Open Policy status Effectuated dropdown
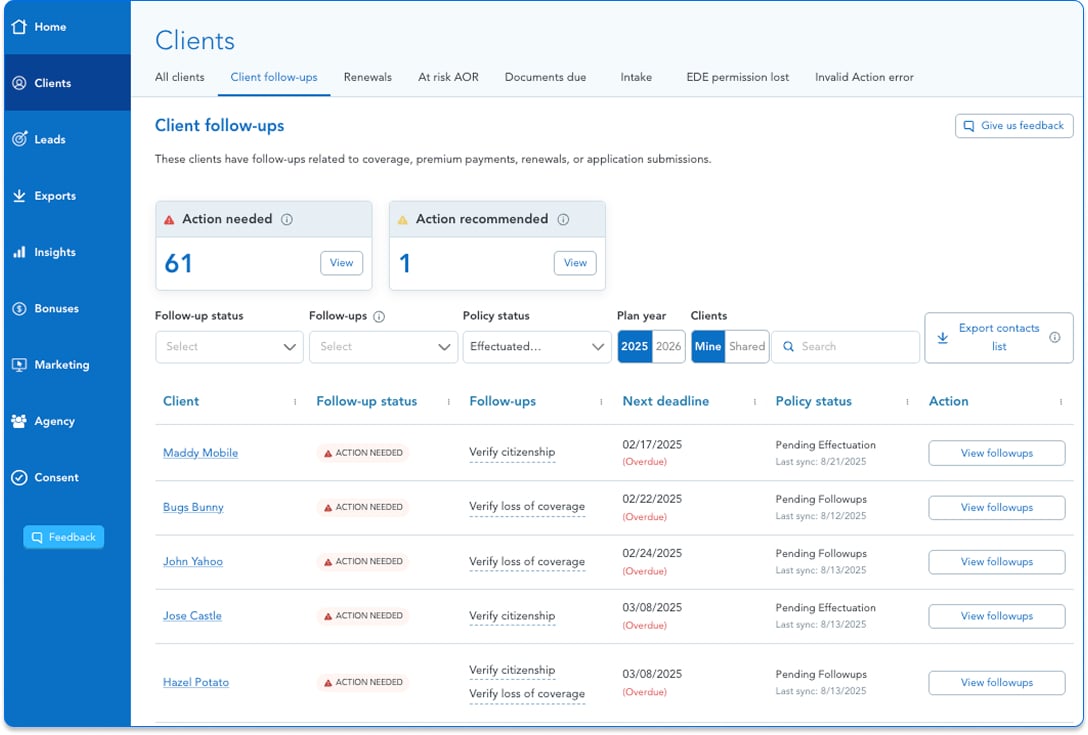This screenshot has height=735, width=1088. [x=537, y=347]
